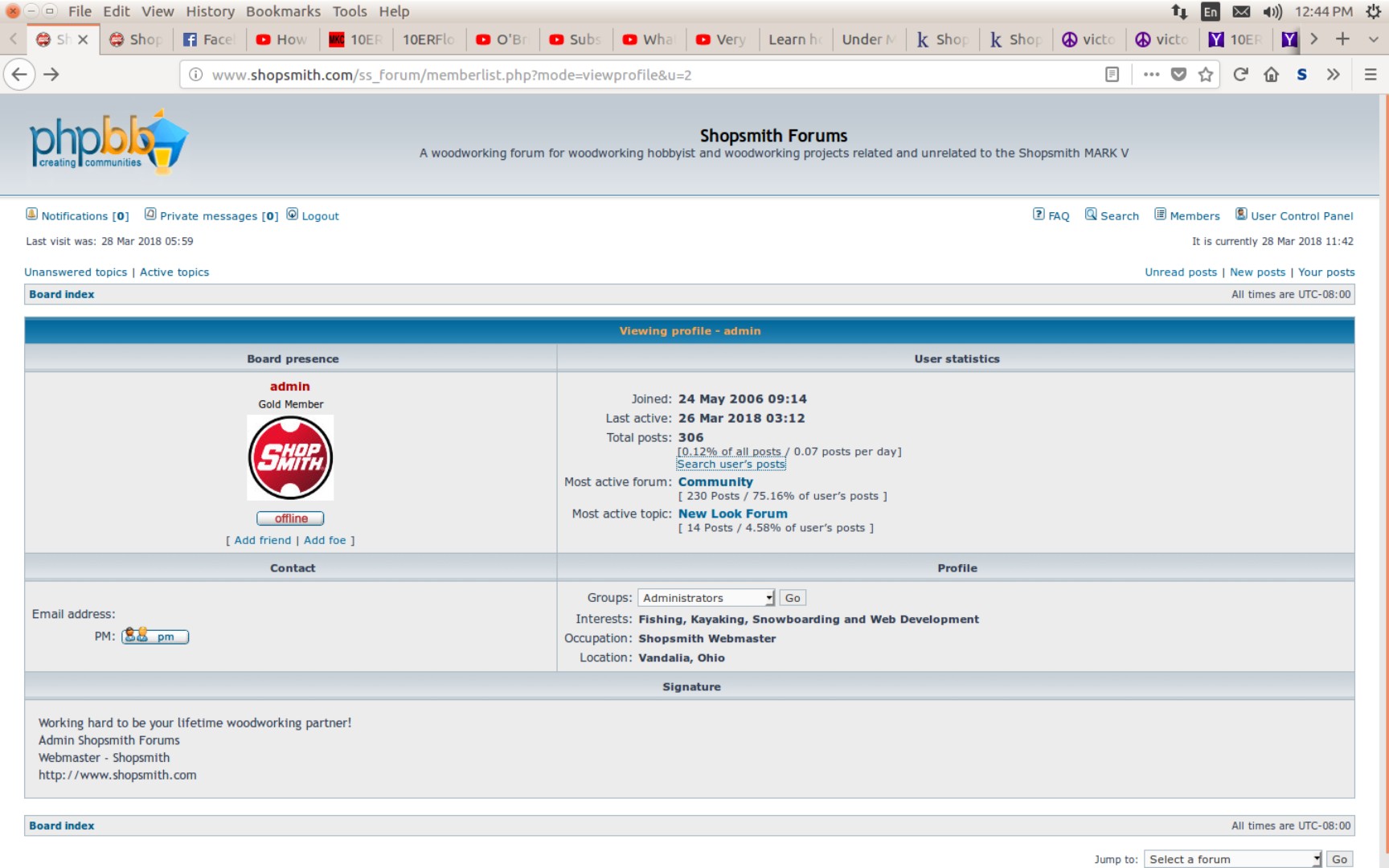Toggle reader view icon in address bar
The width and height of the screenshot is (1389, 868).
point(1112,75)
